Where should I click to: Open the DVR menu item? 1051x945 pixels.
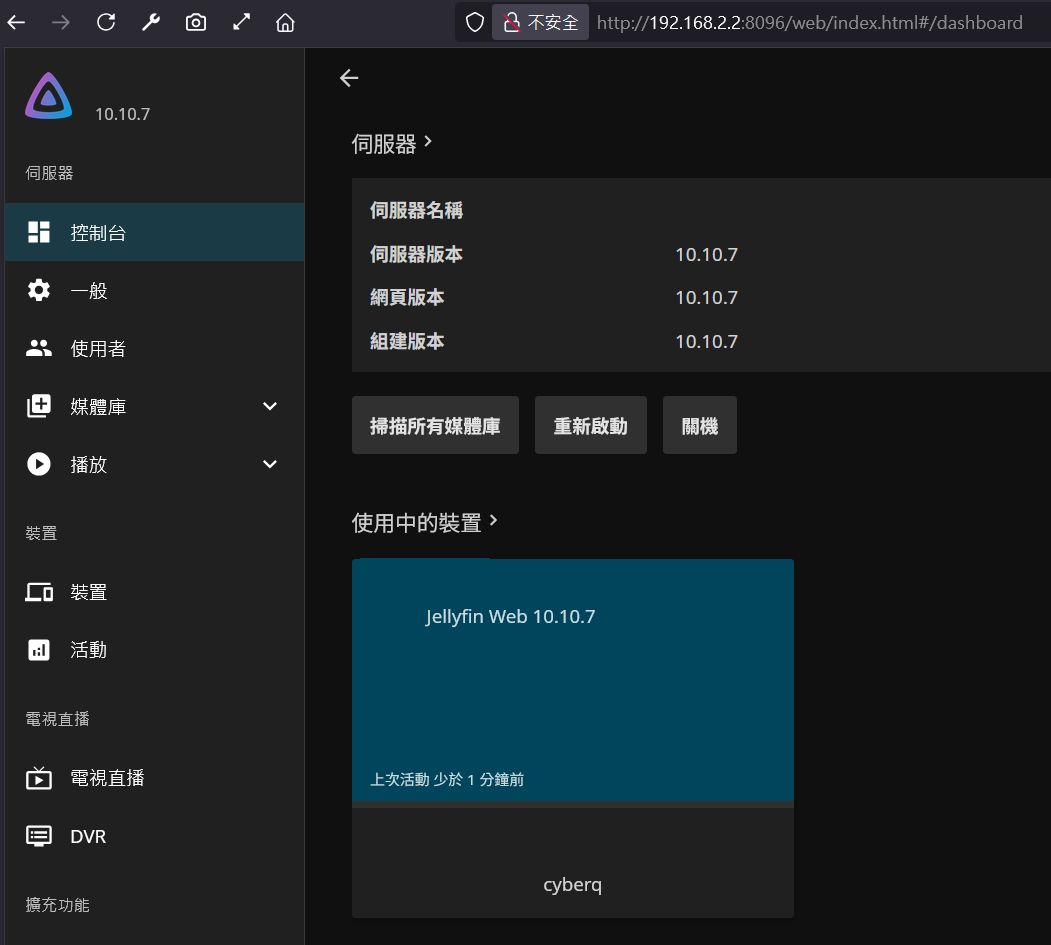pyautogui.click(x=154, y=836)
